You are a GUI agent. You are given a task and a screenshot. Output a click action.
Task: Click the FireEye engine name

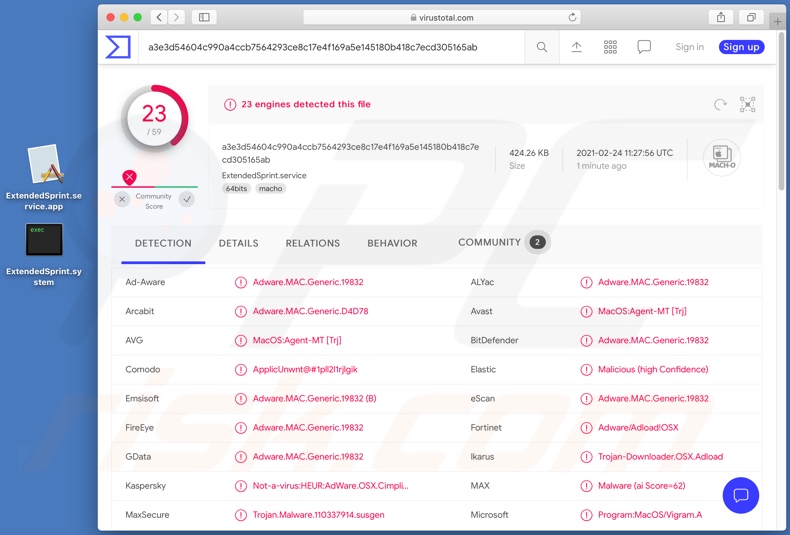coord(140,428)
